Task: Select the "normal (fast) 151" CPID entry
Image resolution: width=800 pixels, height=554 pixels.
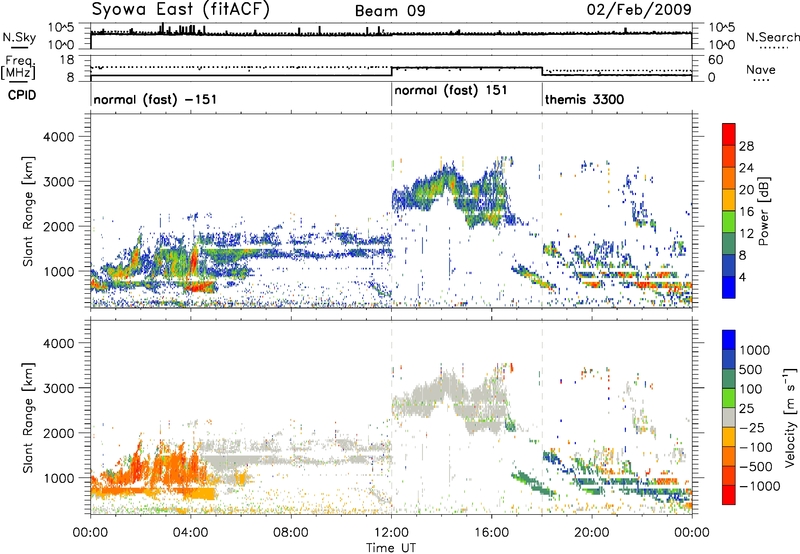Action: click(451, 91)
